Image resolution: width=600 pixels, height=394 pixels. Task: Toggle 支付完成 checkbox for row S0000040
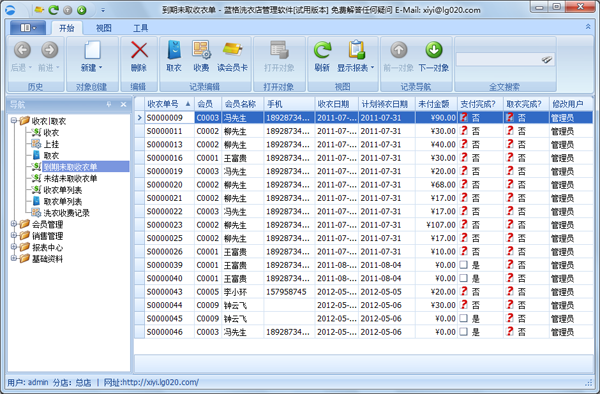click(464, 278)
